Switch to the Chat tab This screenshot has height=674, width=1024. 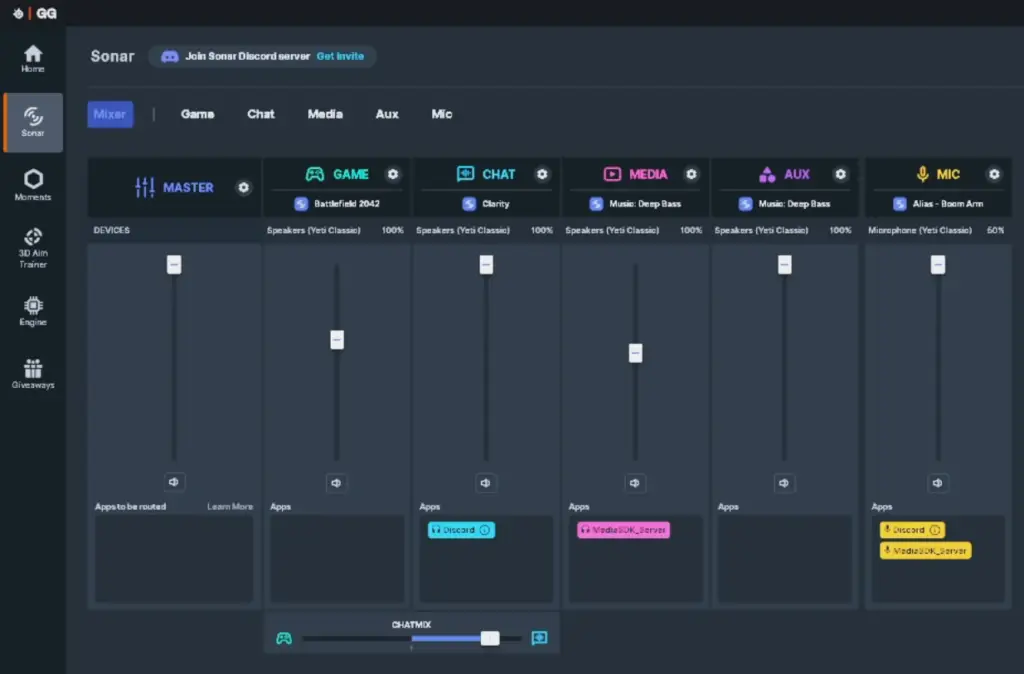(261, 114)
